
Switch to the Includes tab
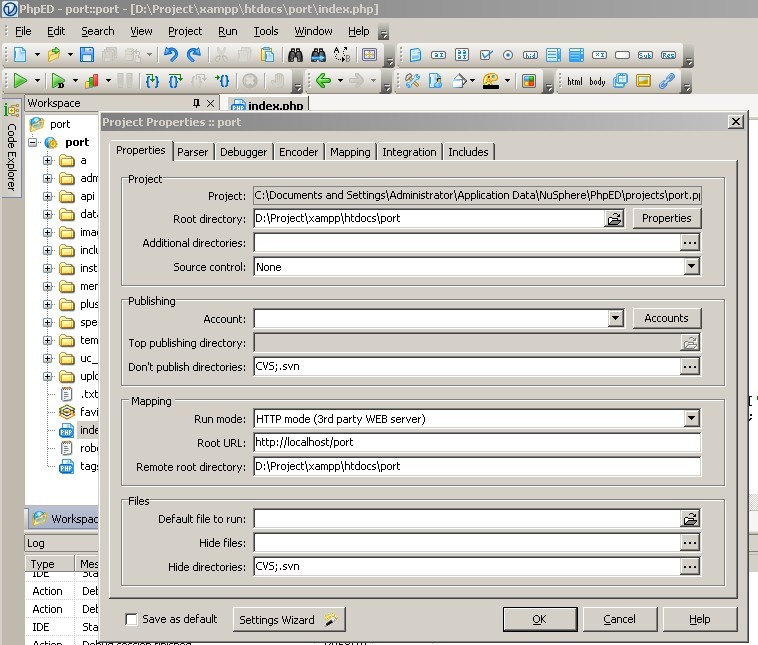click(468, 152)
